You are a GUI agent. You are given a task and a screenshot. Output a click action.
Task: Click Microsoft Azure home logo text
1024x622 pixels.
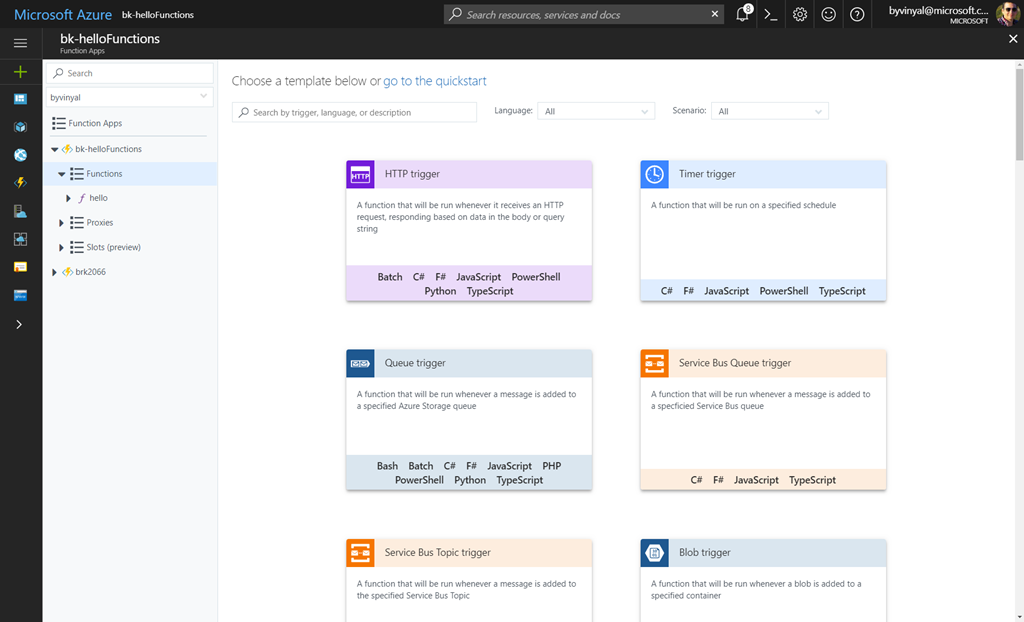click(63, 14)
